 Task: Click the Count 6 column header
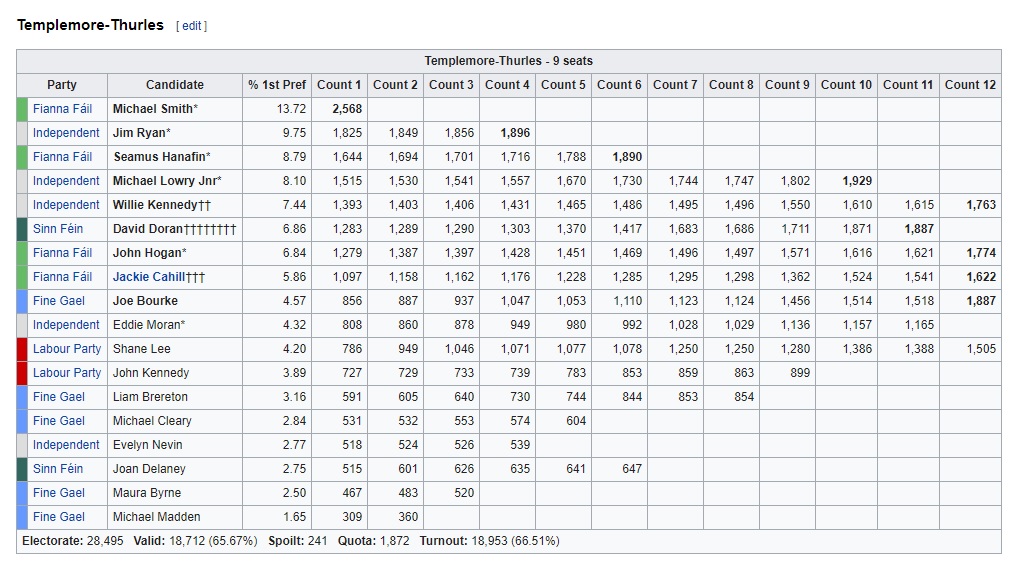pos(619,84)
